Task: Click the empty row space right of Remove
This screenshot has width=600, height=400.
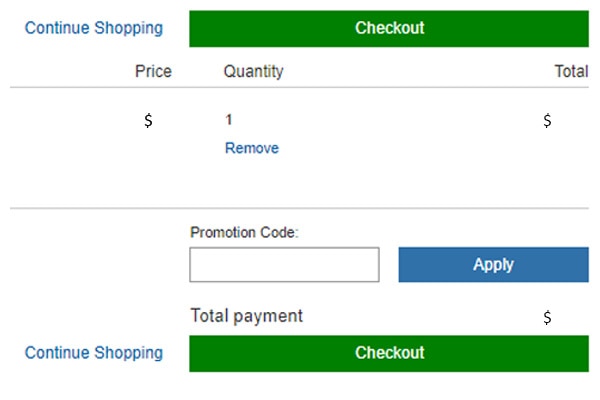Action: click(400, 148)
